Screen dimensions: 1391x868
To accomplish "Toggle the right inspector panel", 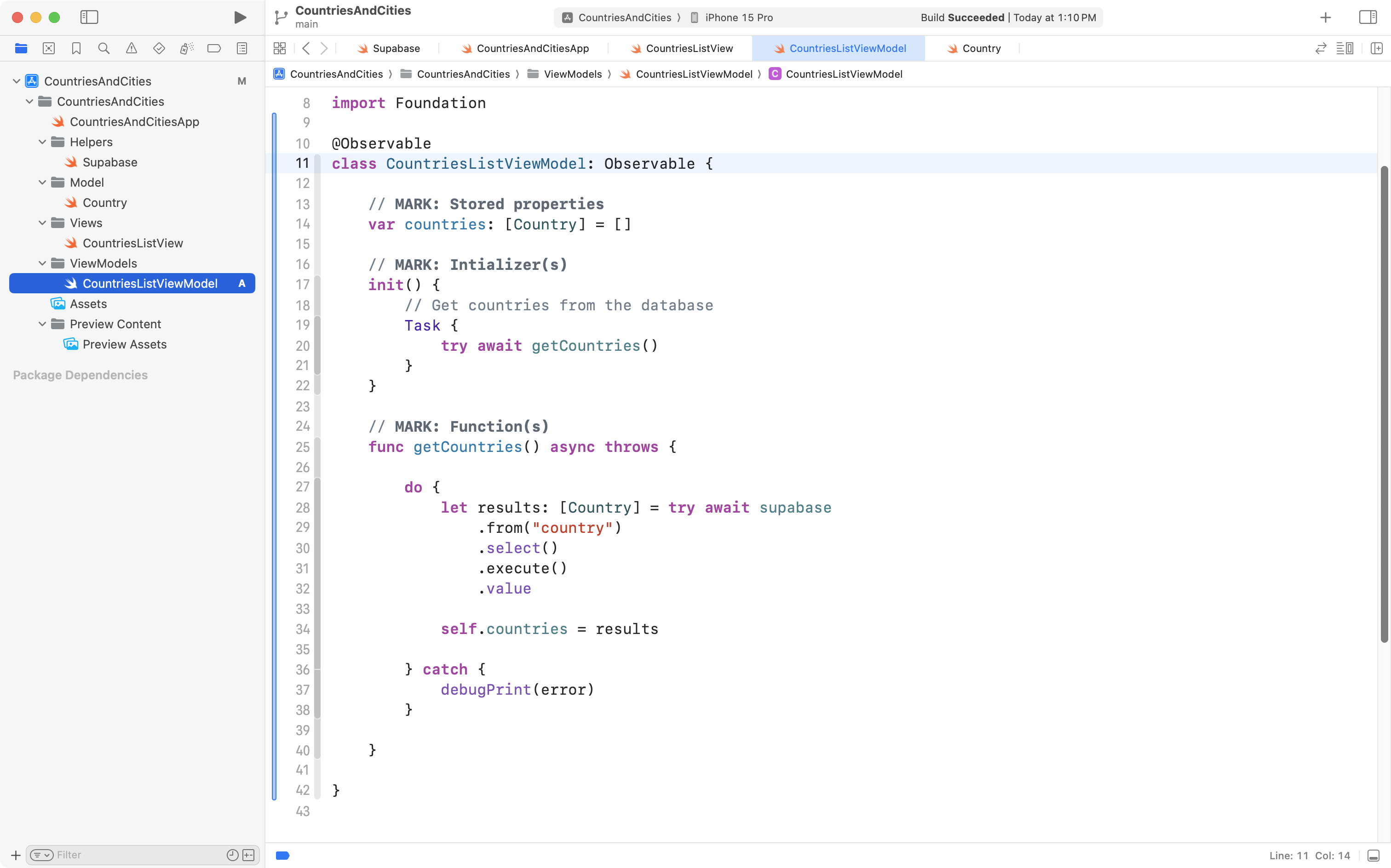I will click(1368, 17).
